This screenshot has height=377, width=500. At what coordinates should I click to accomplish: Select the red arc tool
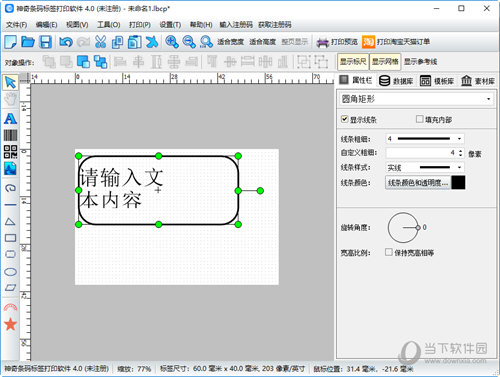pos(10,307)
